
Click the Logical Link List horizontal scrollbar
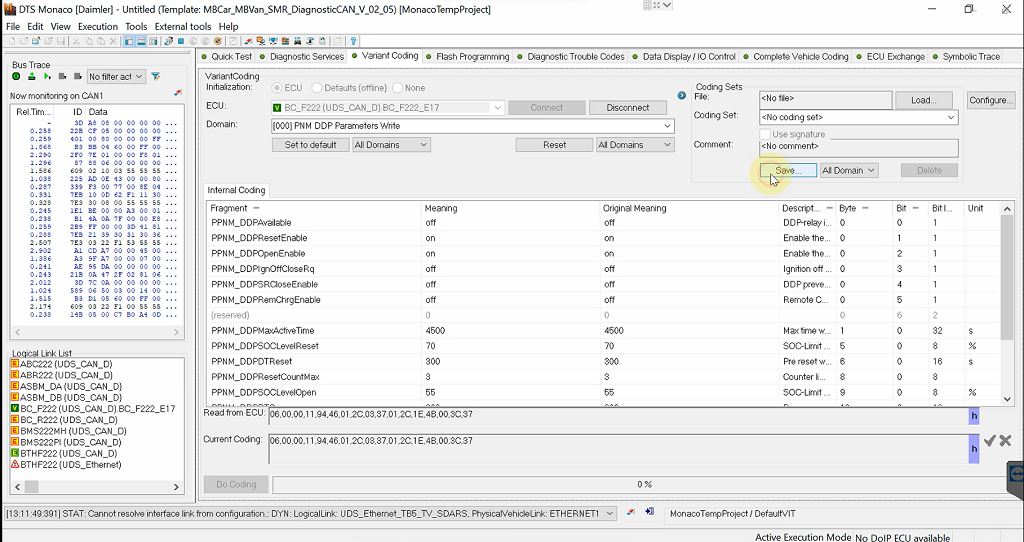tap(97, 487)
